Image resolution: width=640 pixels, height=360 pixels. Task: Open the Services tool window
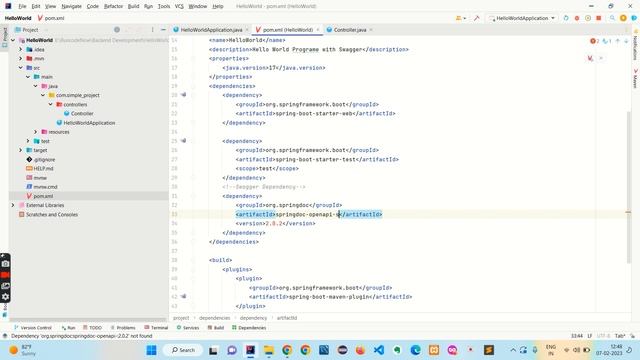188,328
